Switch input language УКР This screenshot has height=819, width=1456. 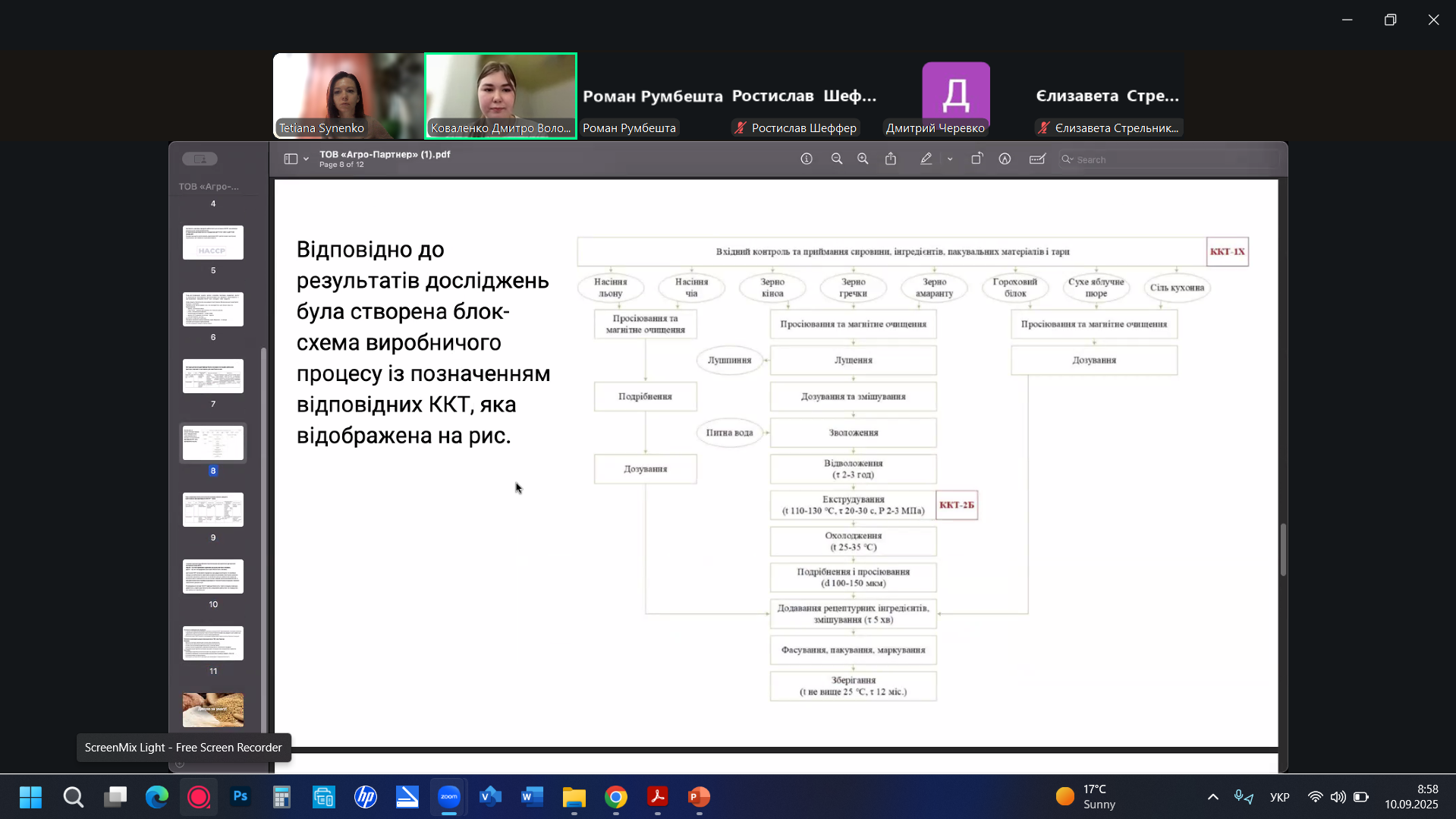pyautogui.click(x=1280, y=797)
